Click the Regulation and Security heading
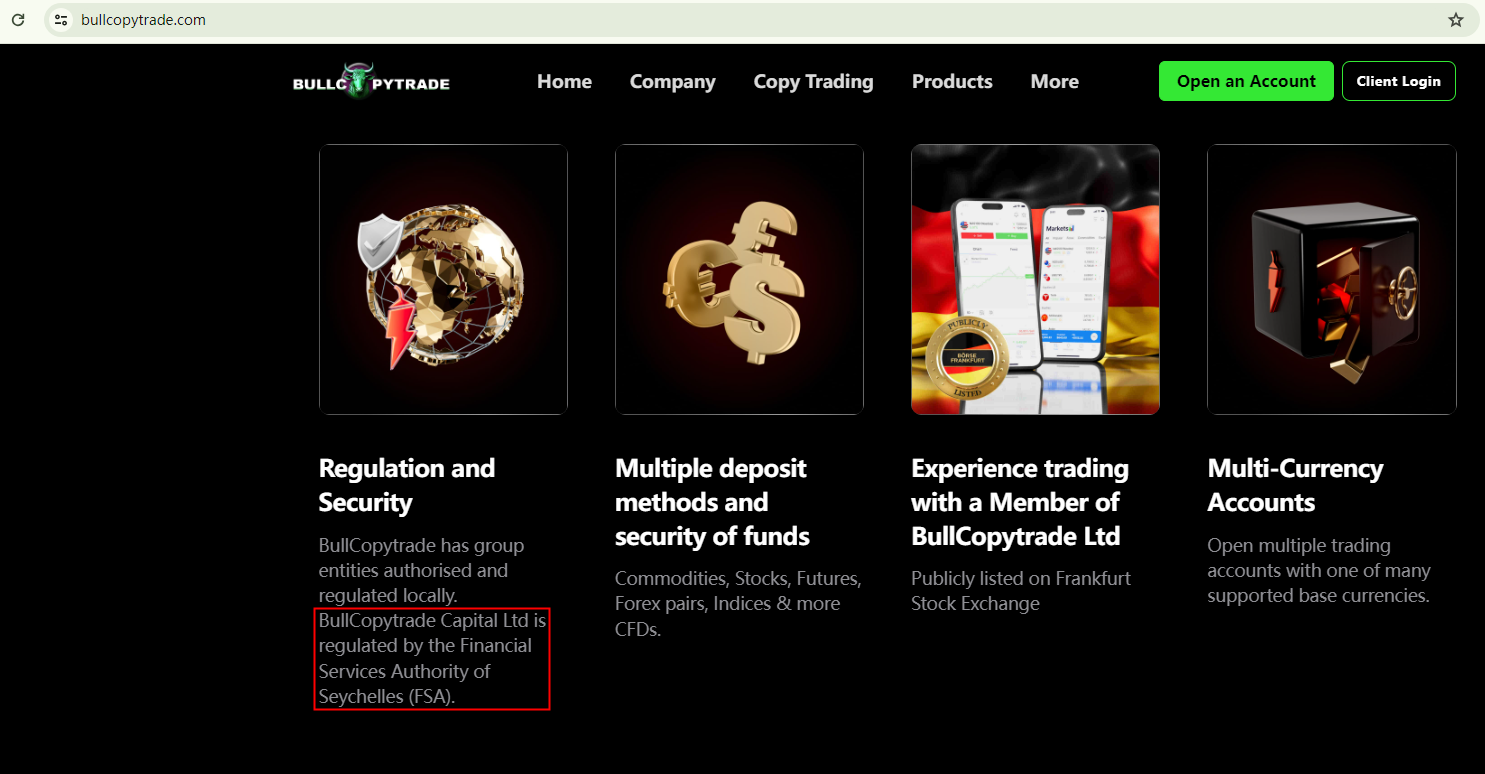The width and height of the screenshot is (1485, 774). coord(407,485)
